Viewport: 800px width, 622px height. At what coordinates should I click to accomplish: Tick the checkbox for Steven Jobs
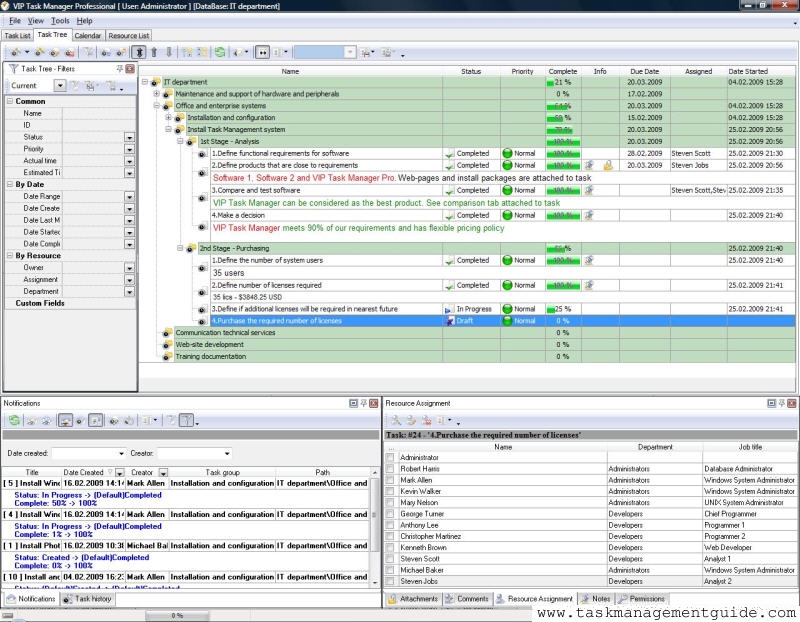point(391,581)
